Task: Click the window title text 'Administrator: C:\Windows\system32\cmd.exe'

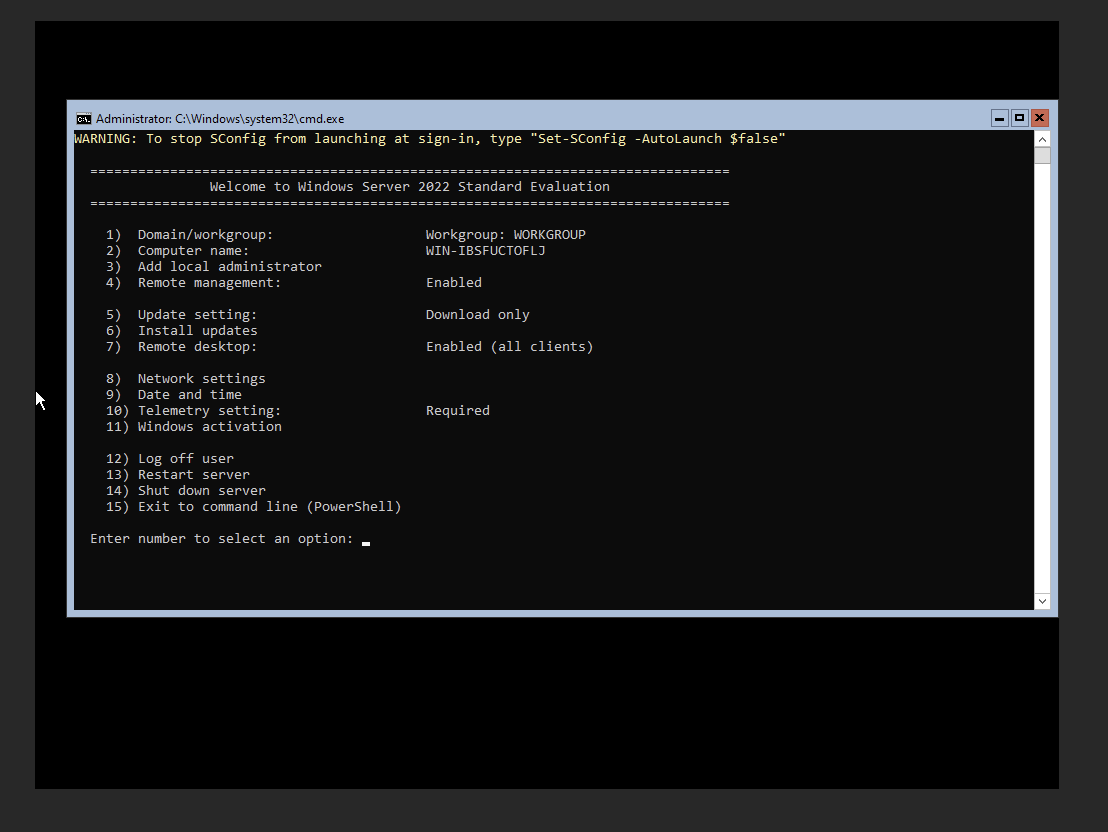Action: (x=220, y=119)
